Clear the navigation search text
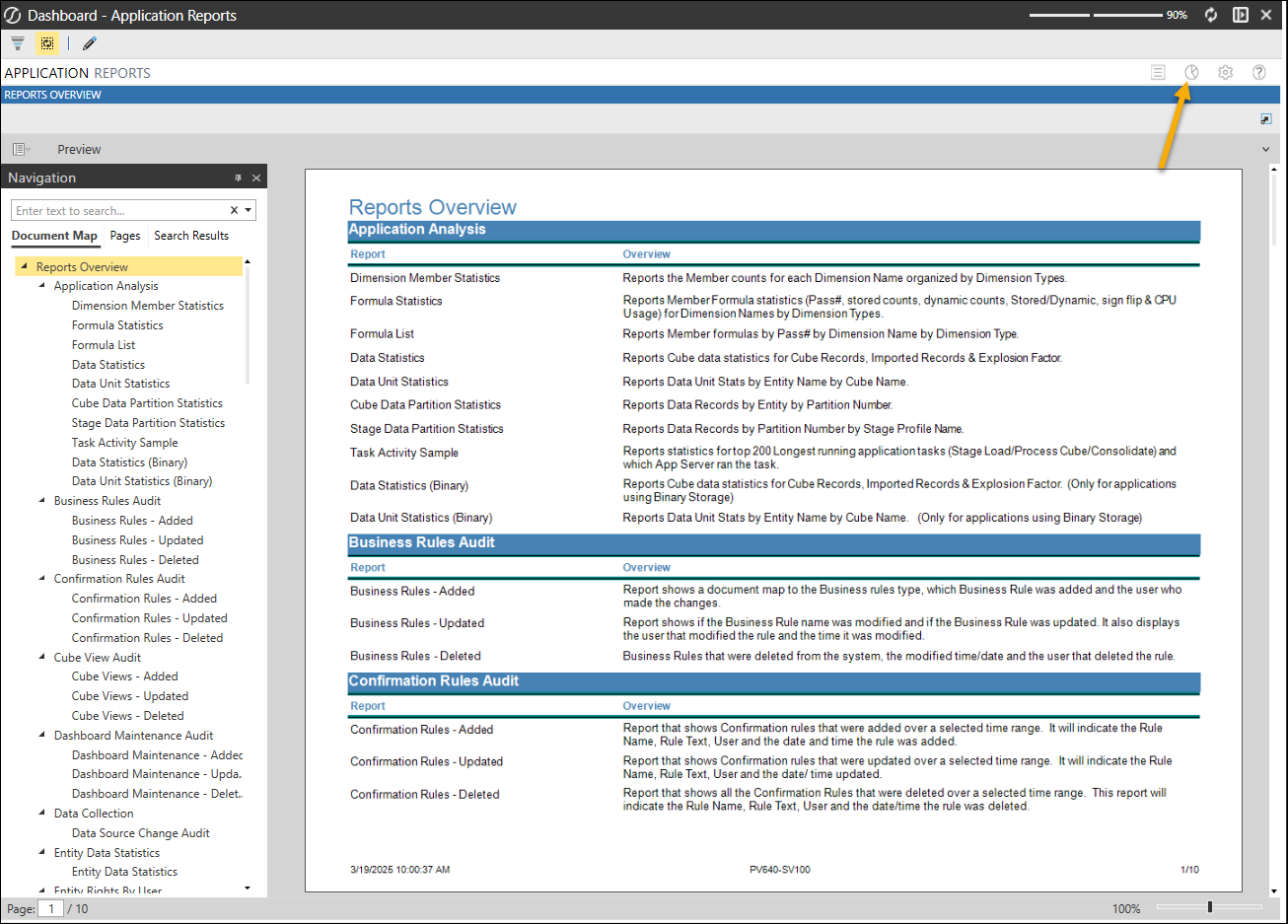 coord(234,210)
